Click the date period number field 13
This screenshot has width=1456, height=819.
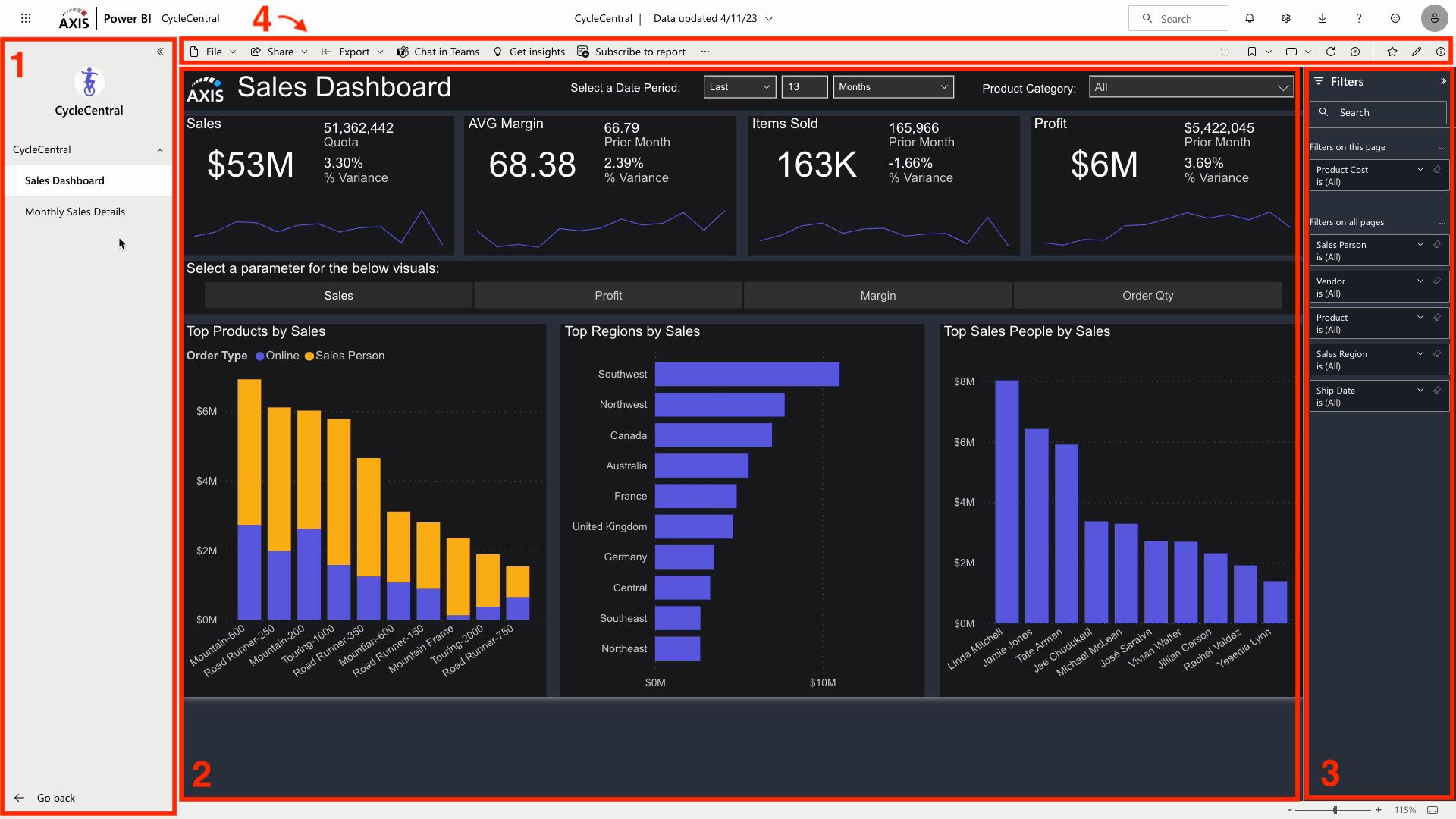coord(805,87)
